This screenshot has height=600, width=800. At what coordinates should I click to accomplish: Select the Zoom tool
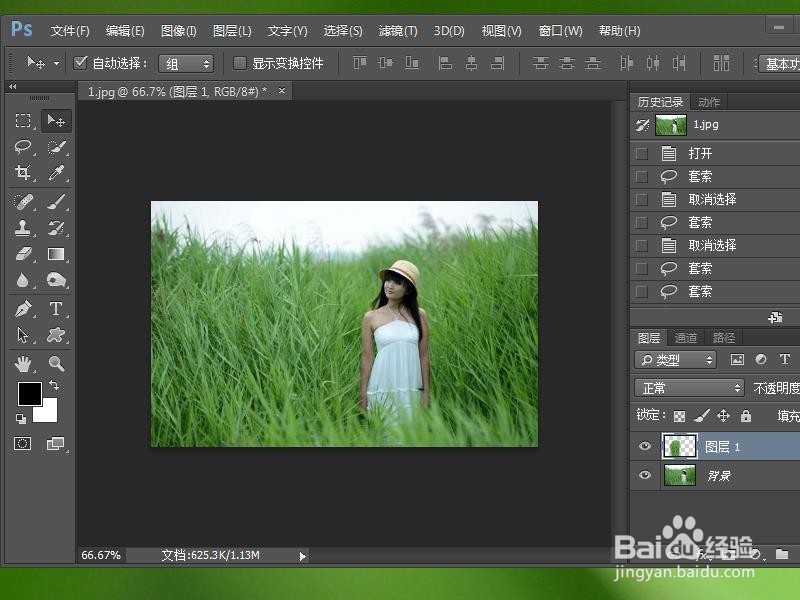(56, 364)
